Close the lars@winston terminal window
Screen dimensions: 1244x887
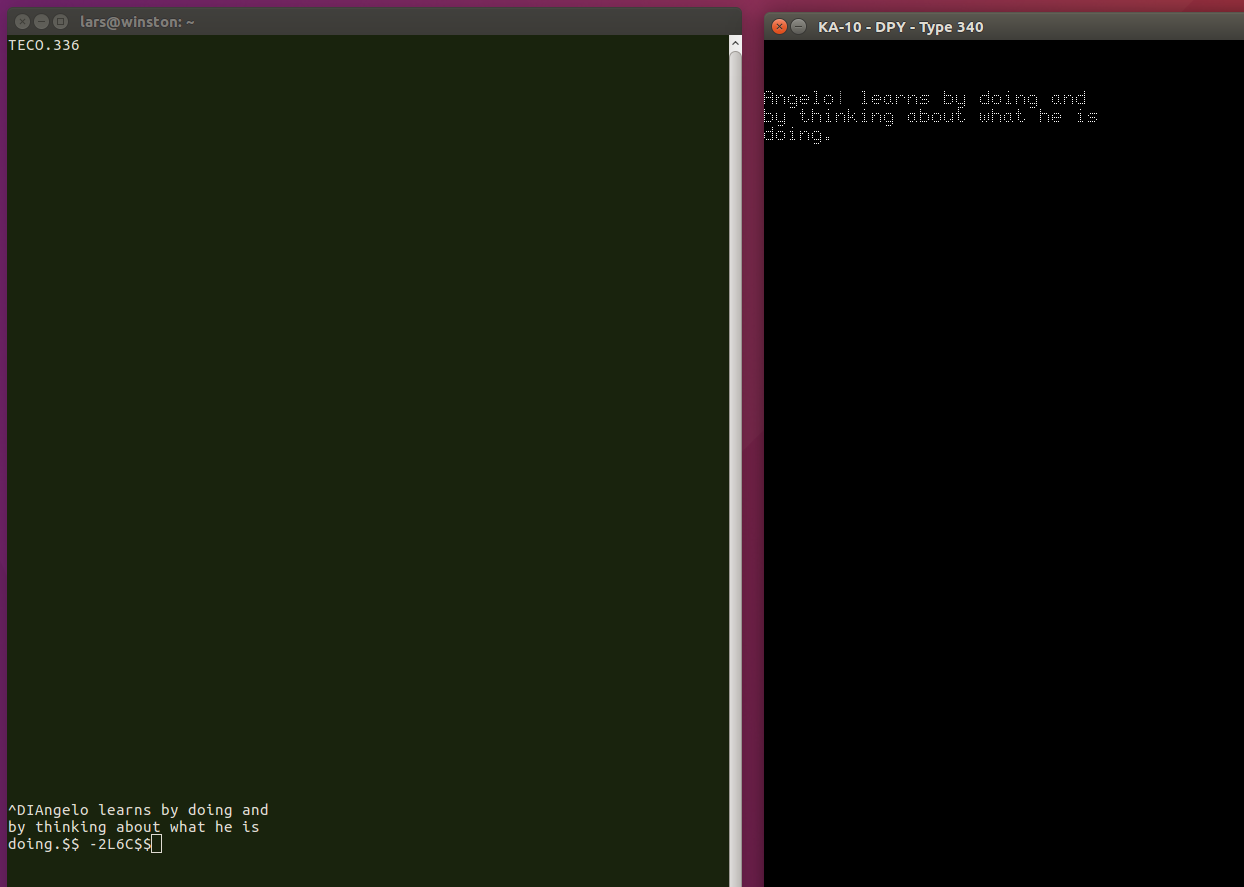tap(22, 21)
